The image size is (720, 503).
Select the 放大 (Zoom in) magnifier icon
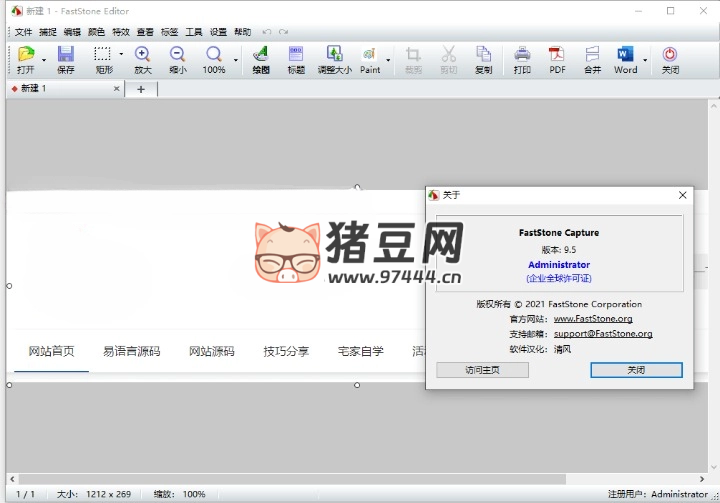coord(143,59)
